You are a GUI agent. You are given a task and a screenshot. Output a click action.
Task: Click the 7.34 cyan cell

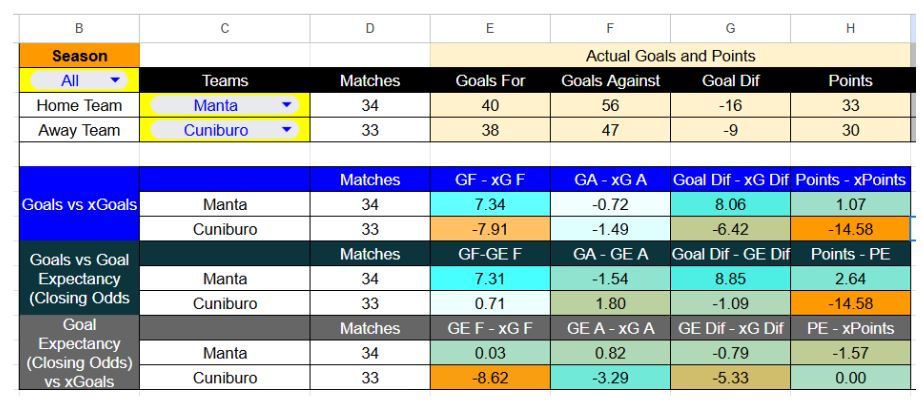click(x=490, y=204)
